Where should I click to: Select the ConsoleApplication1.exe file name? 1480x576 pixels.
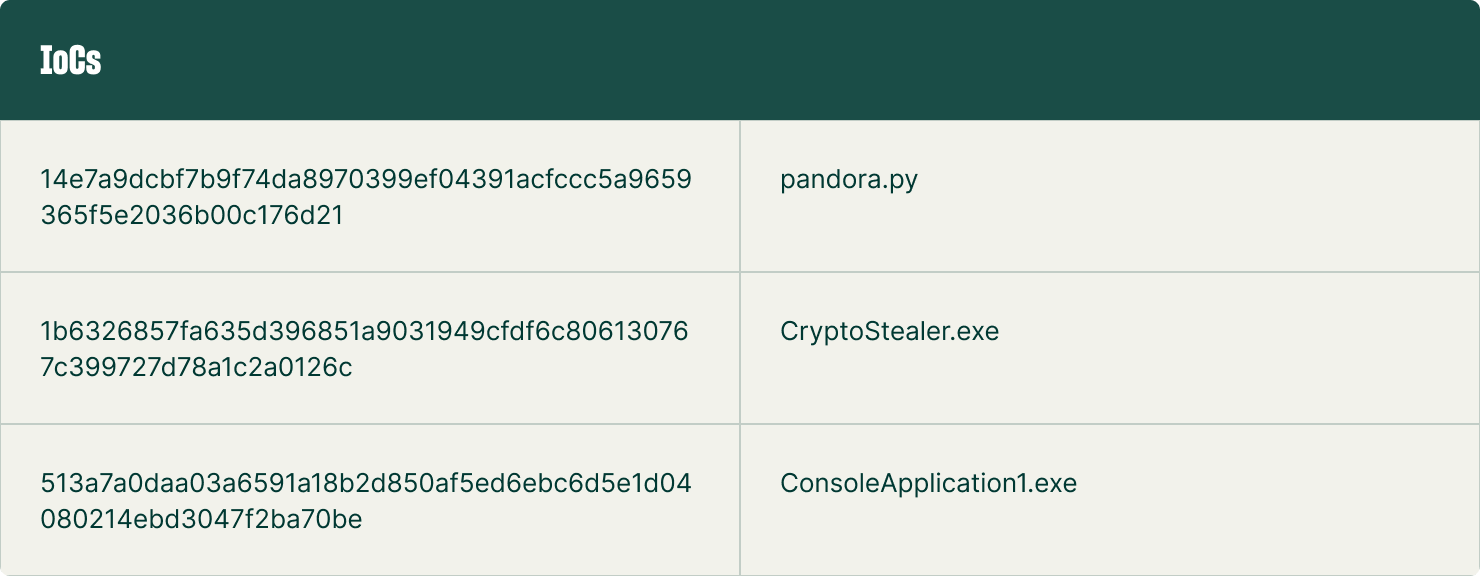click(928, 484)
